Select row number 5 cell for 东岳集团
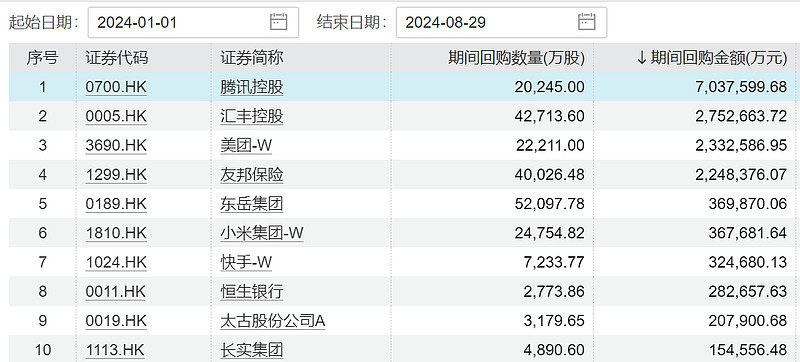 (42, 204)
